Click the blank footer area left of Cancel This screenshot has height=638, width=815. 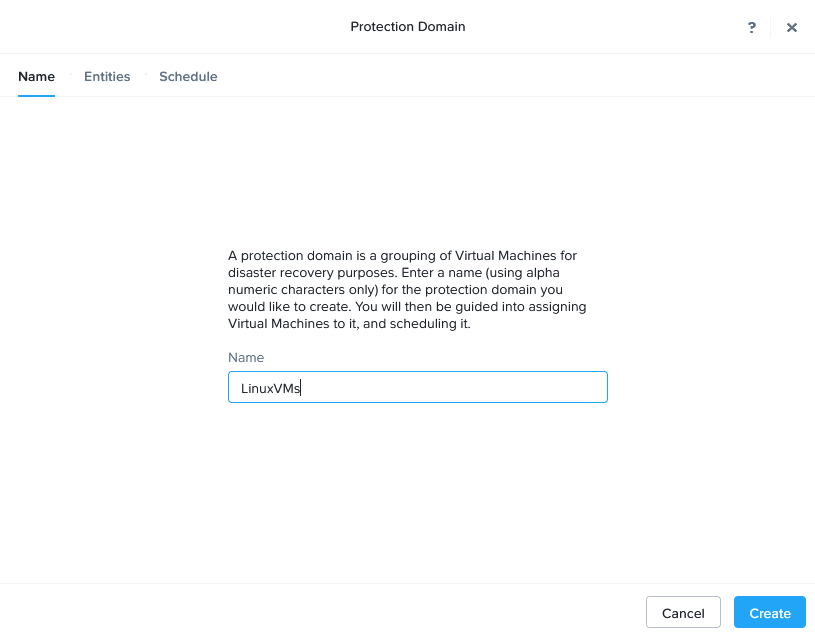[x=320, y=613]
